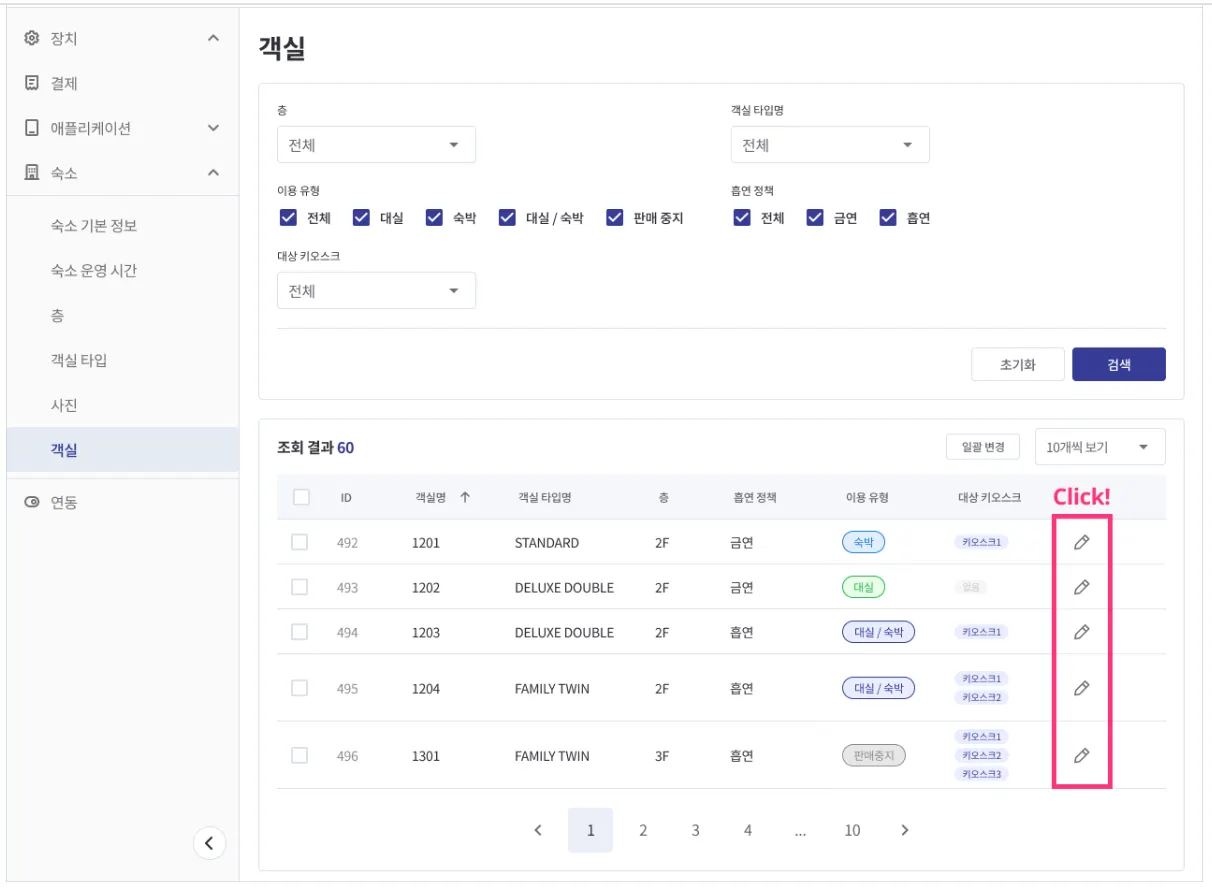Open the 대상 키오스크 dropdown
Viewport: 1212px width, 895px height.
pyautogui.click(x=376, y=291)
